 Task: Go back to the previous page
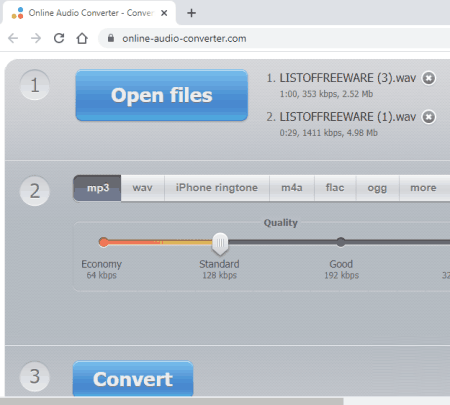[x=13, y=38]
